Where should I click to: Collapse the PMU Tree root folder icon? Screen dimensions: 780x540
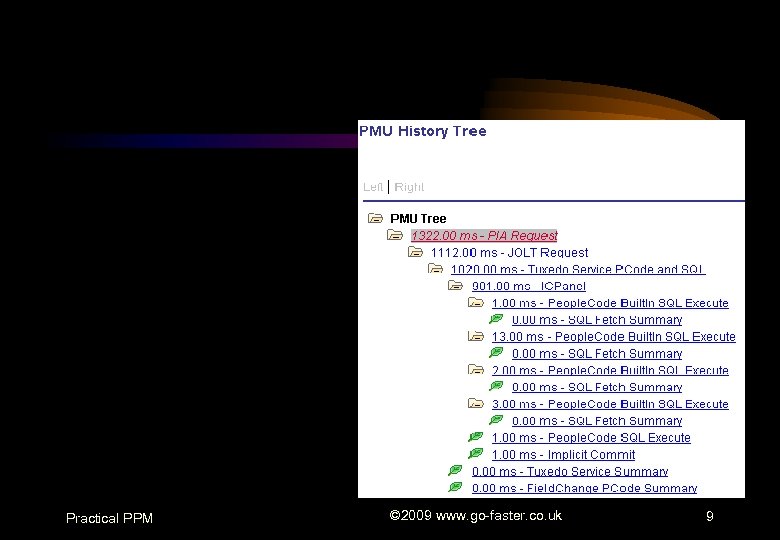coord(375,218)
